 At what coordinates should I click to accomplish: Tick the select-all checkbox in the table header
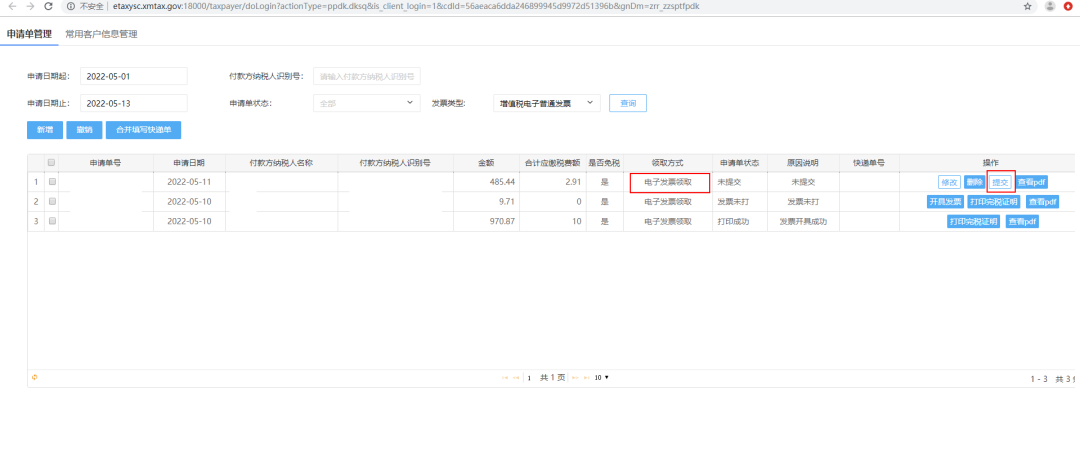[x=52, y=163]
